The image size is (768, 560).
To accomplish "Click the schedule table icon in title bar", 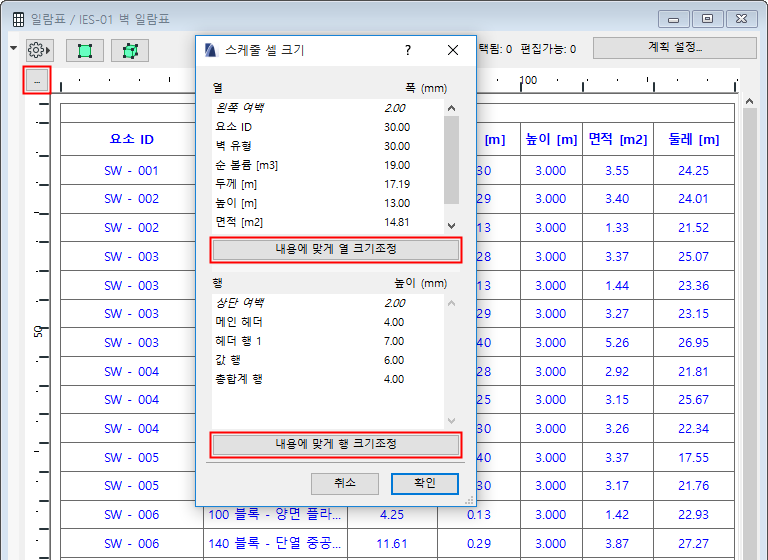I will [x=18, y=20].
